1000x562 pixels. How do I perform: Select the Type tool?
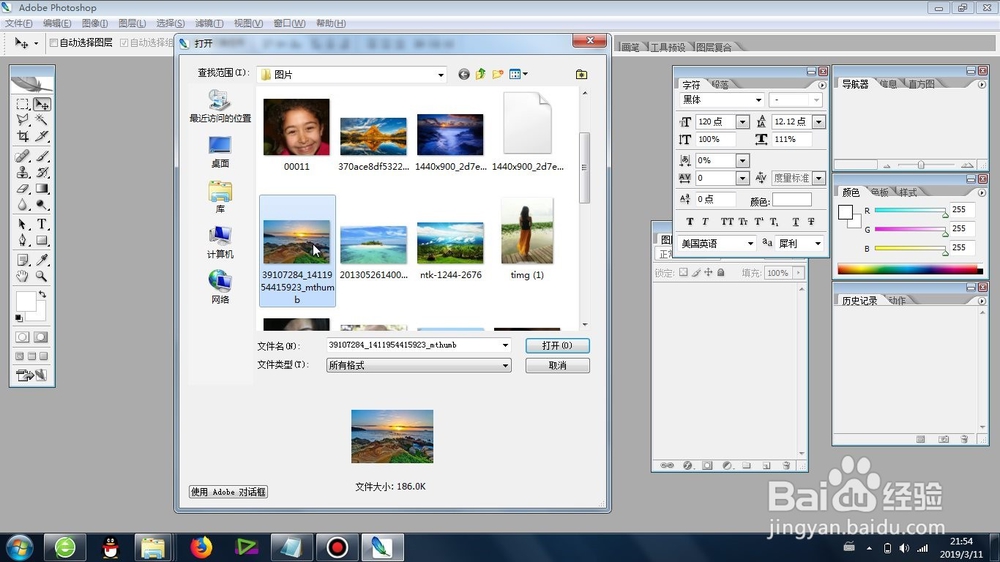(42, 225)
